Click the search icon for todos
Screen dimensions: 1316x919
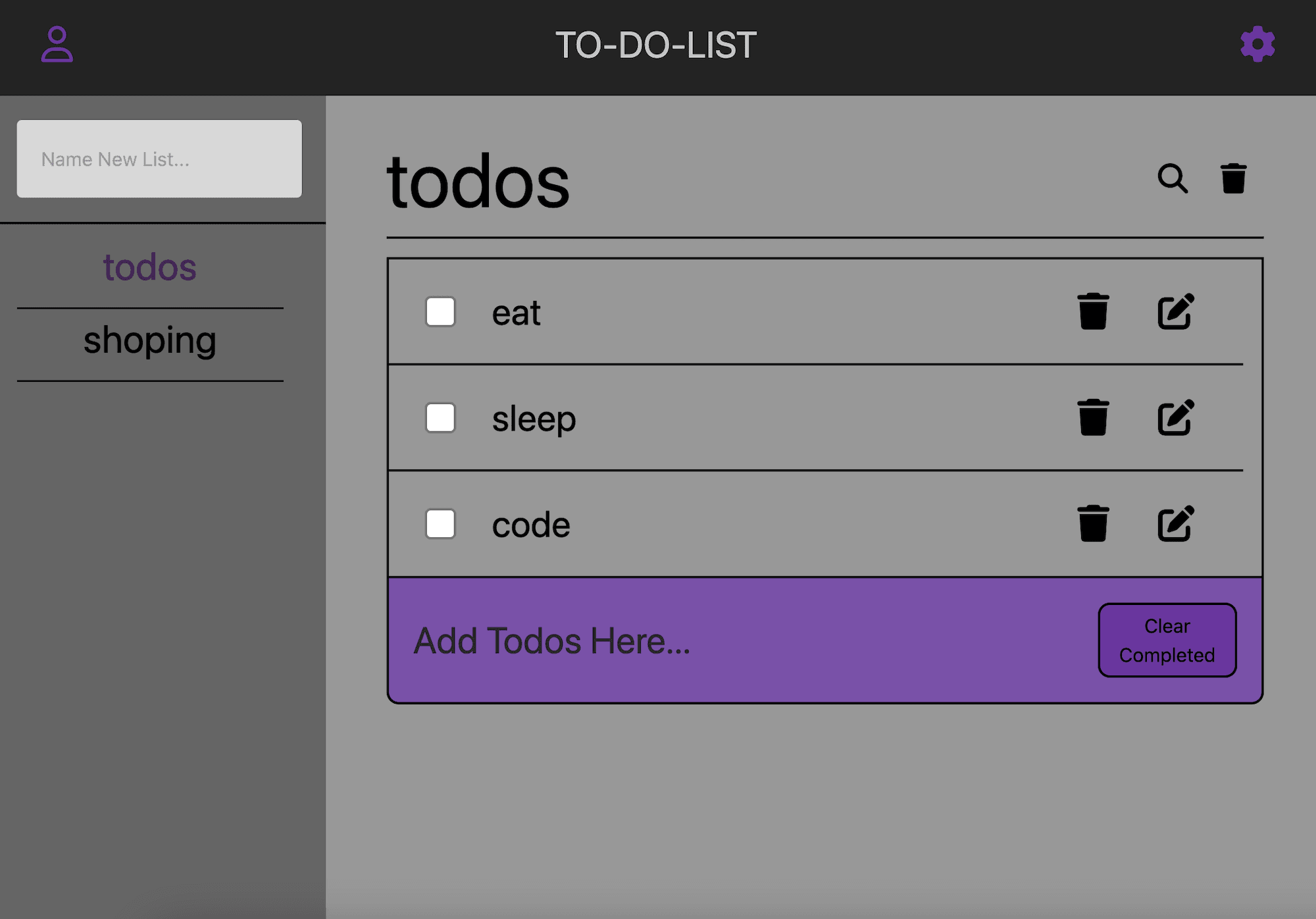1171,180
